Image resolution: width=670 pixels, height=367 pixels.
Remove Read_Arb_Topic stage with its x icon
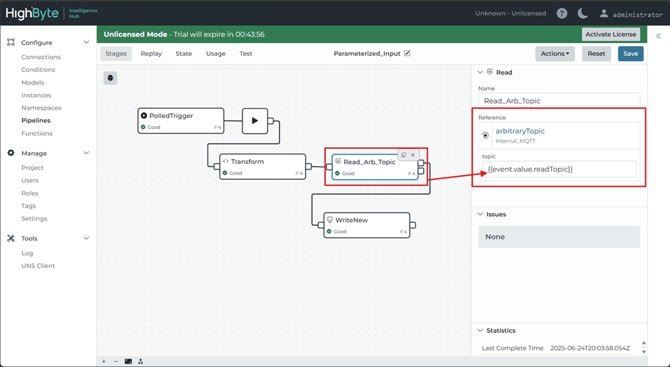413,155
